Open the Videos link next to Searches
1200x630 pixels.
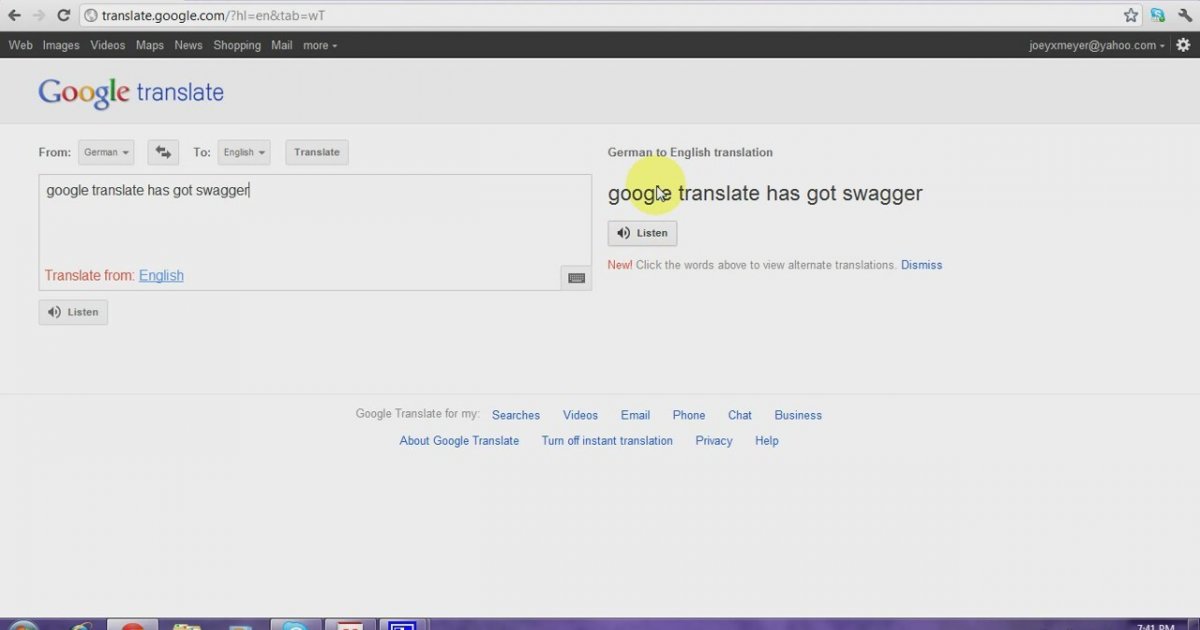(x=580, y=415)
